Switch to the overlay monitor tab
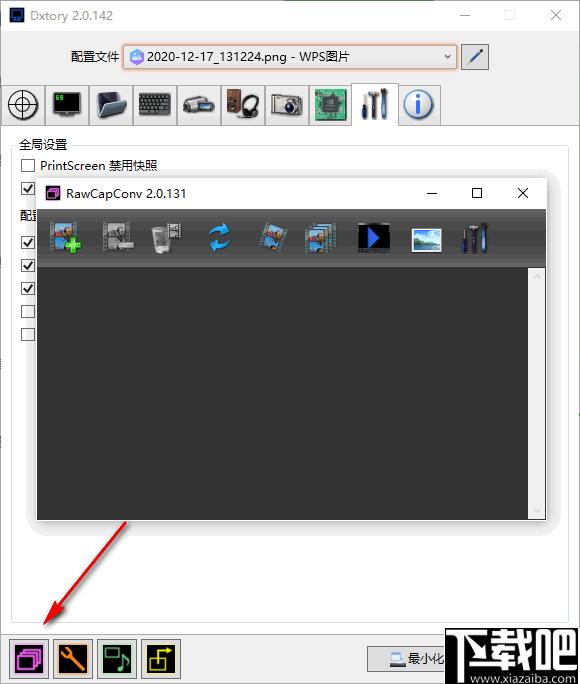Image resolution: width=580 pixels, height=684 pixels. tap(67, 105)
